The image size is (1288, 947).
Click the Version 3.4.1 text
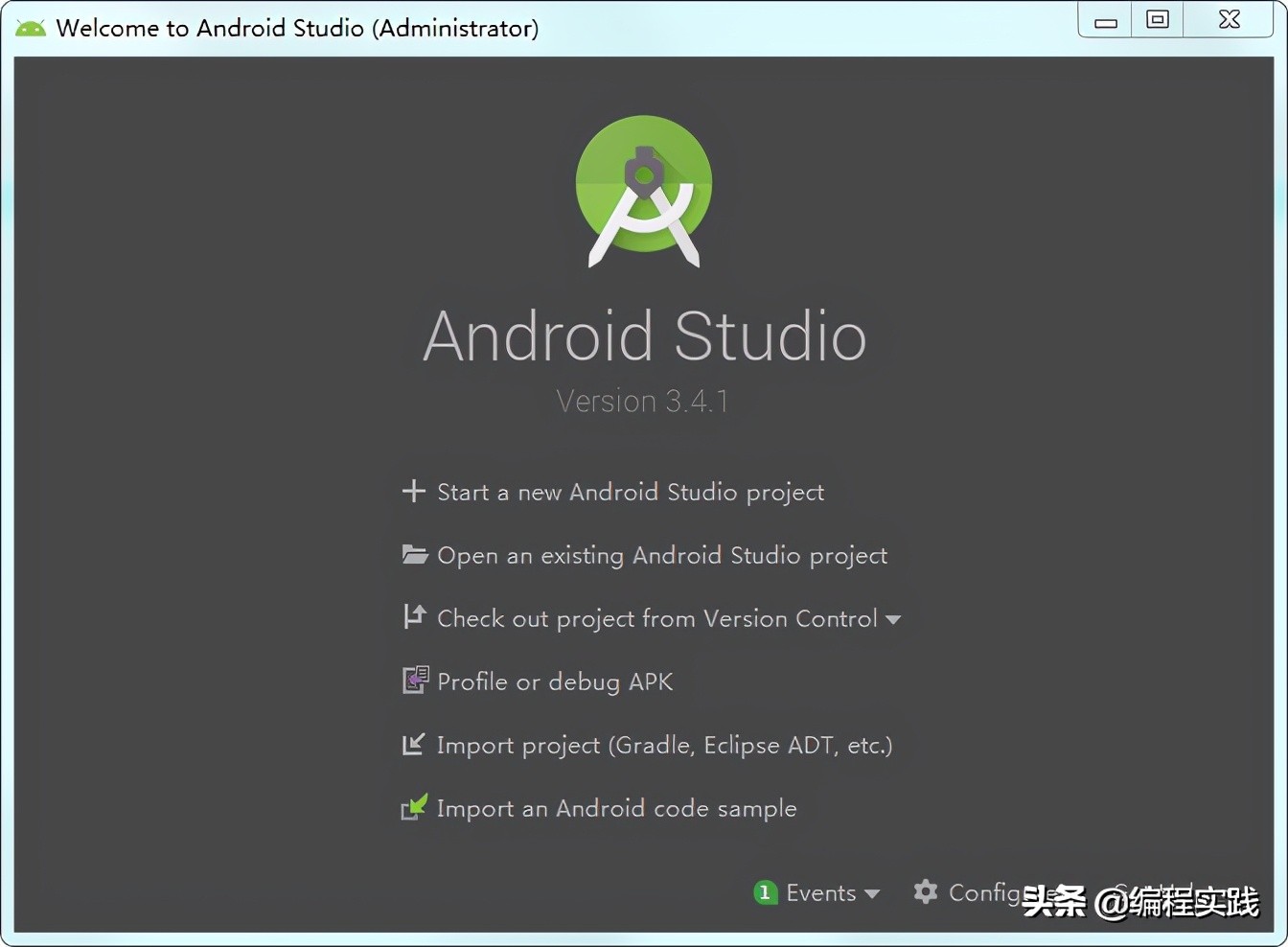[x=642, y=401]
